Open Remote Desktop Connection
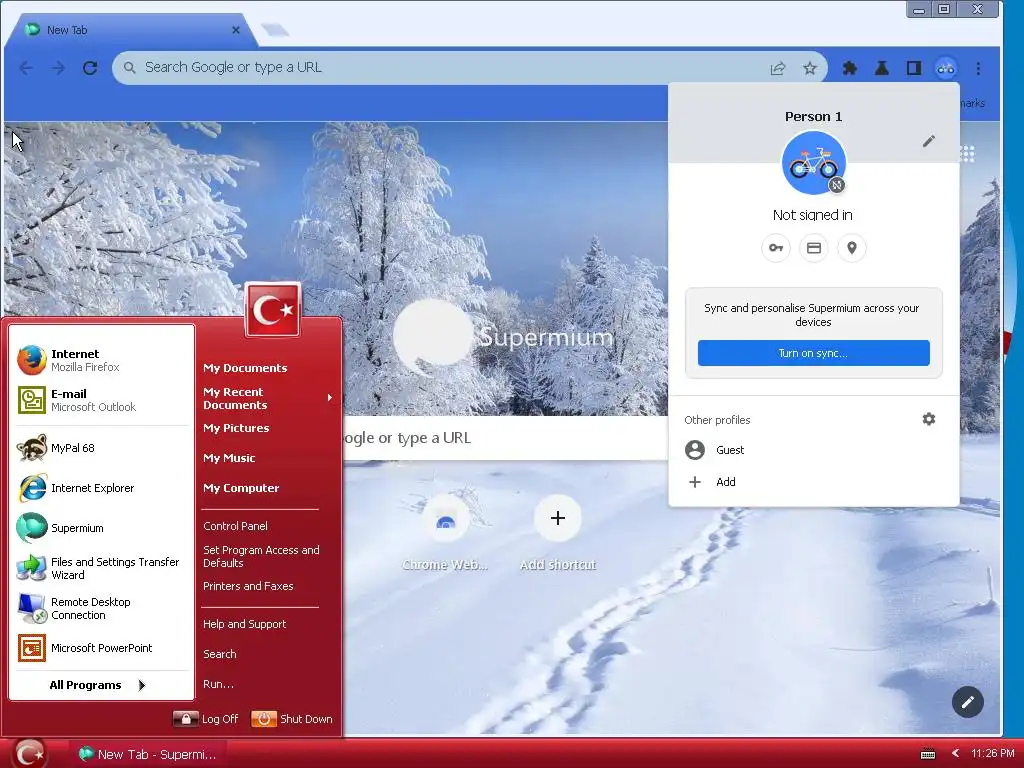This screenshot has width=1024, height=768. [x=102, y=608]
